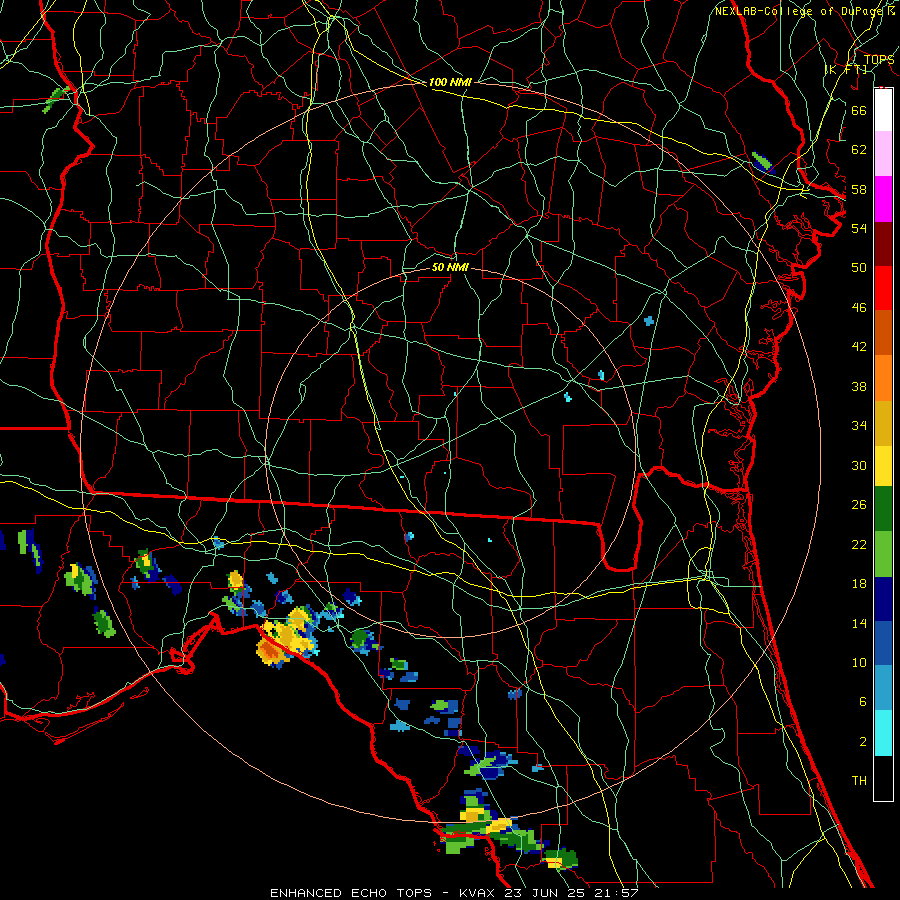
Task: Click the legend value 54
Action: click(x=859, y=228)
